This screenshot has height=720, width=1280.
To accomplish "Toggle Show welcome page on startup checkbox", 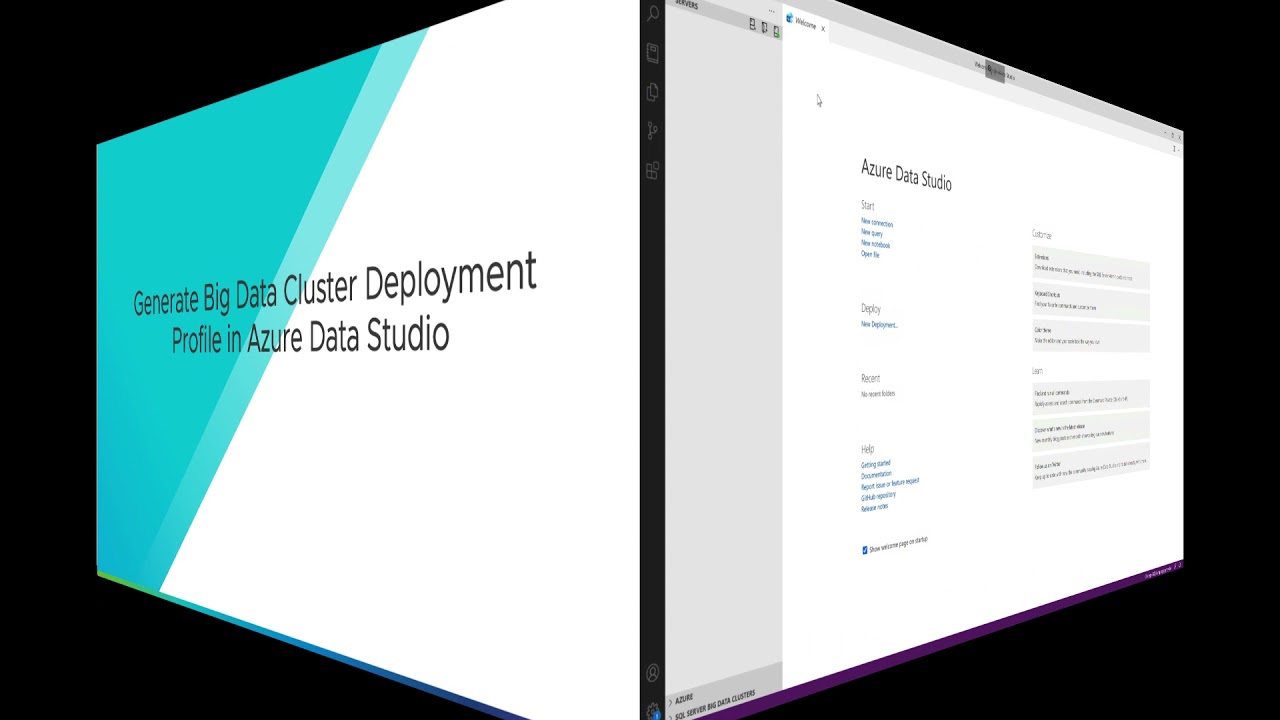I will point(865,550).
